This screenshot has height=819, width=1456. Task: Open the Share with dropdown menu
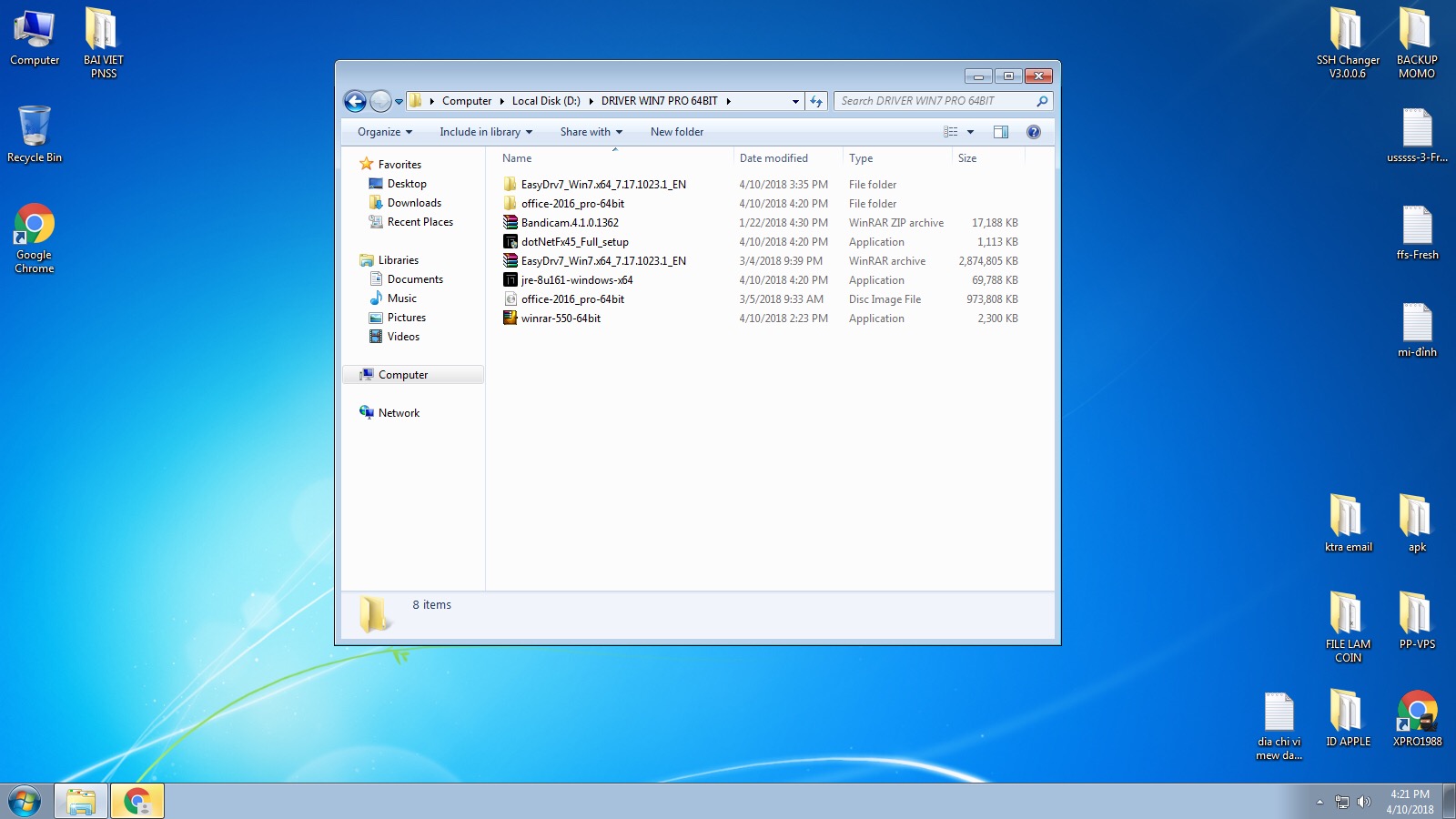coord(591,132)
